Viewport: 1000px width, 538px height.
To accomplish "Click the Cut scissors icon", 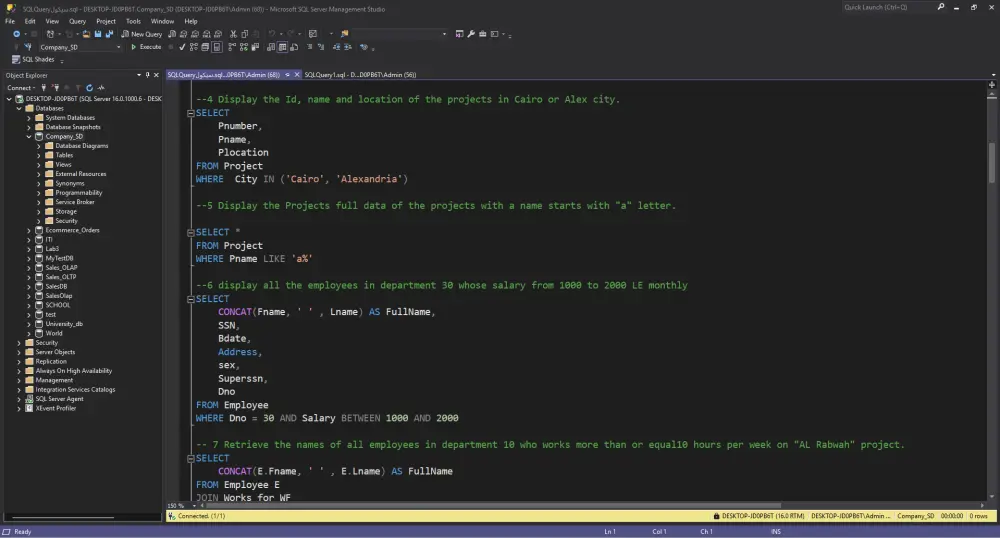I will point(233,34).
